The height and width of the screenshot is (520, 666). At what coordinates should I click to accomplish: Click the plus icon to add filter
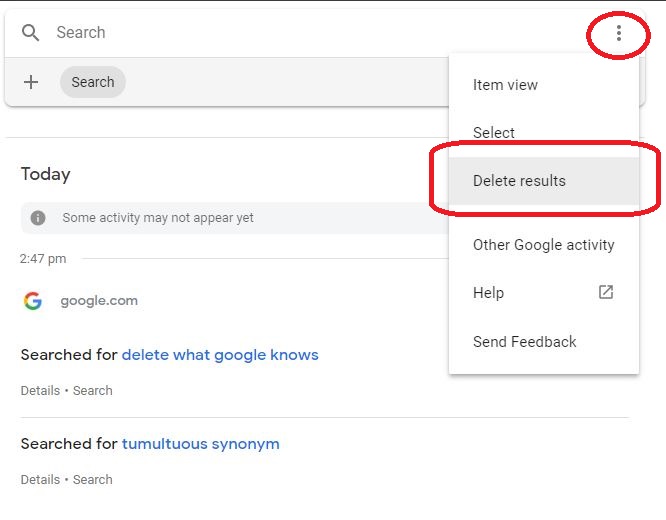click(x=31, y=82)
